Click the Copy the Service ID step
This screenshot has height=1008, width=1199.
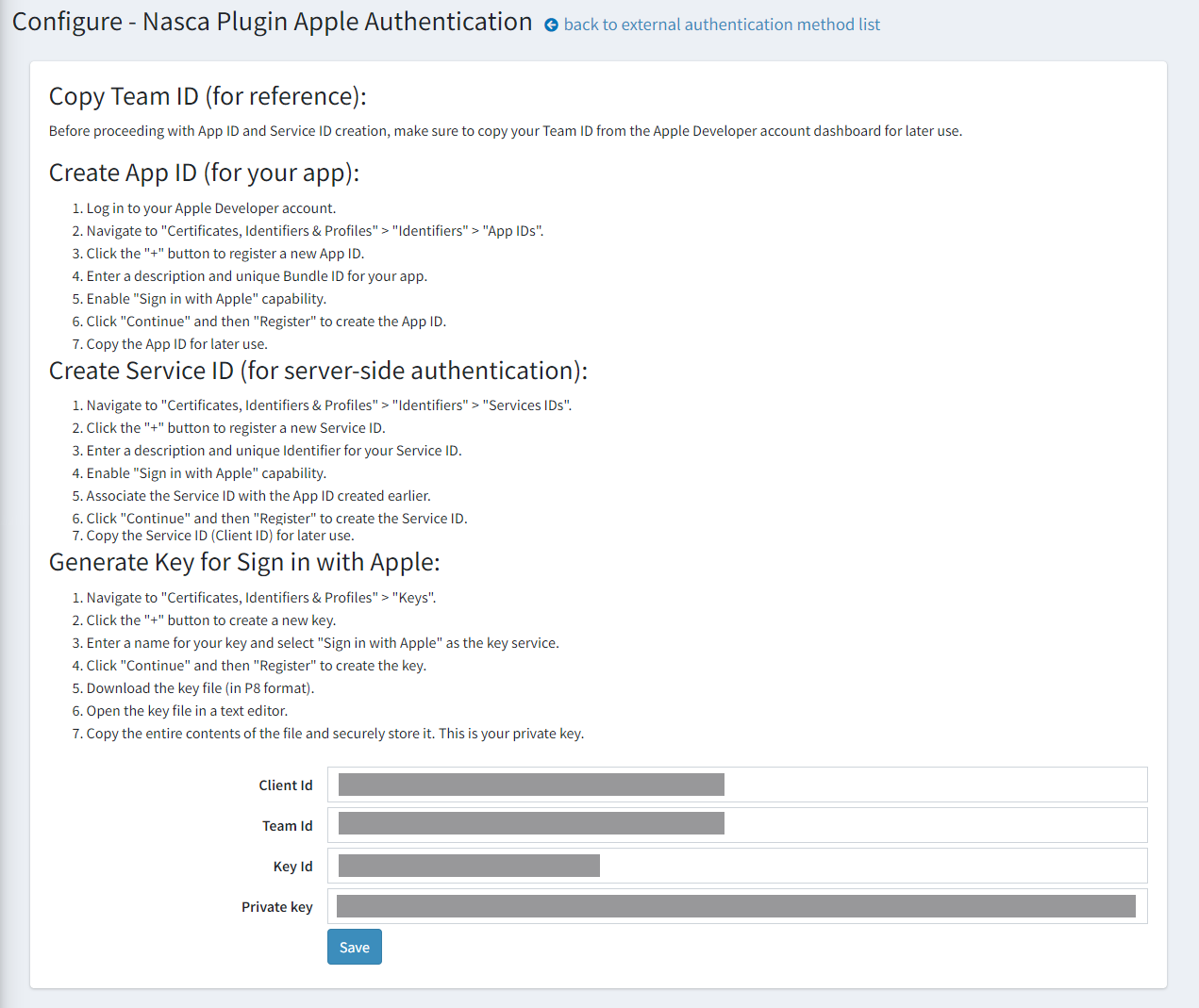[x=220, y=536]
